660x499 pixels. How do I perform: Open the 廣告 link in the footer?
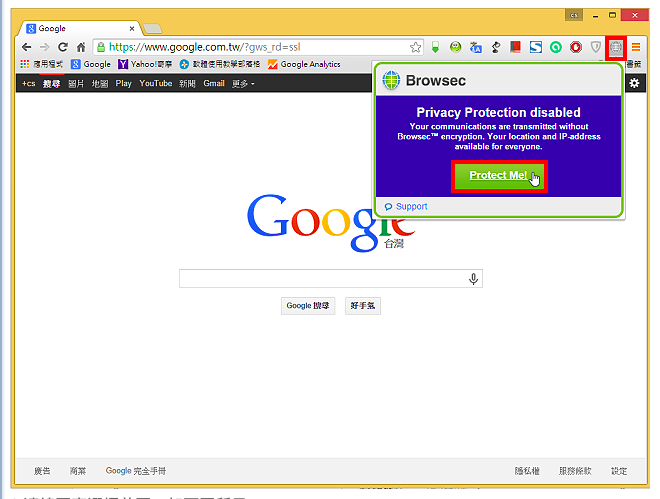tap(42, 471)
